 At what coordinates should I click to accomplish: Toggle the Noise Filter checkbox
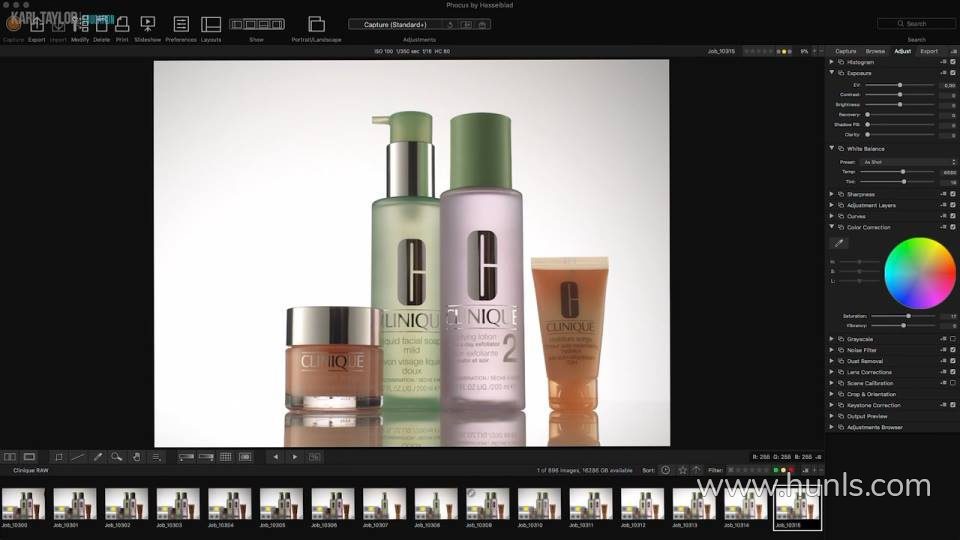(953, 350)
